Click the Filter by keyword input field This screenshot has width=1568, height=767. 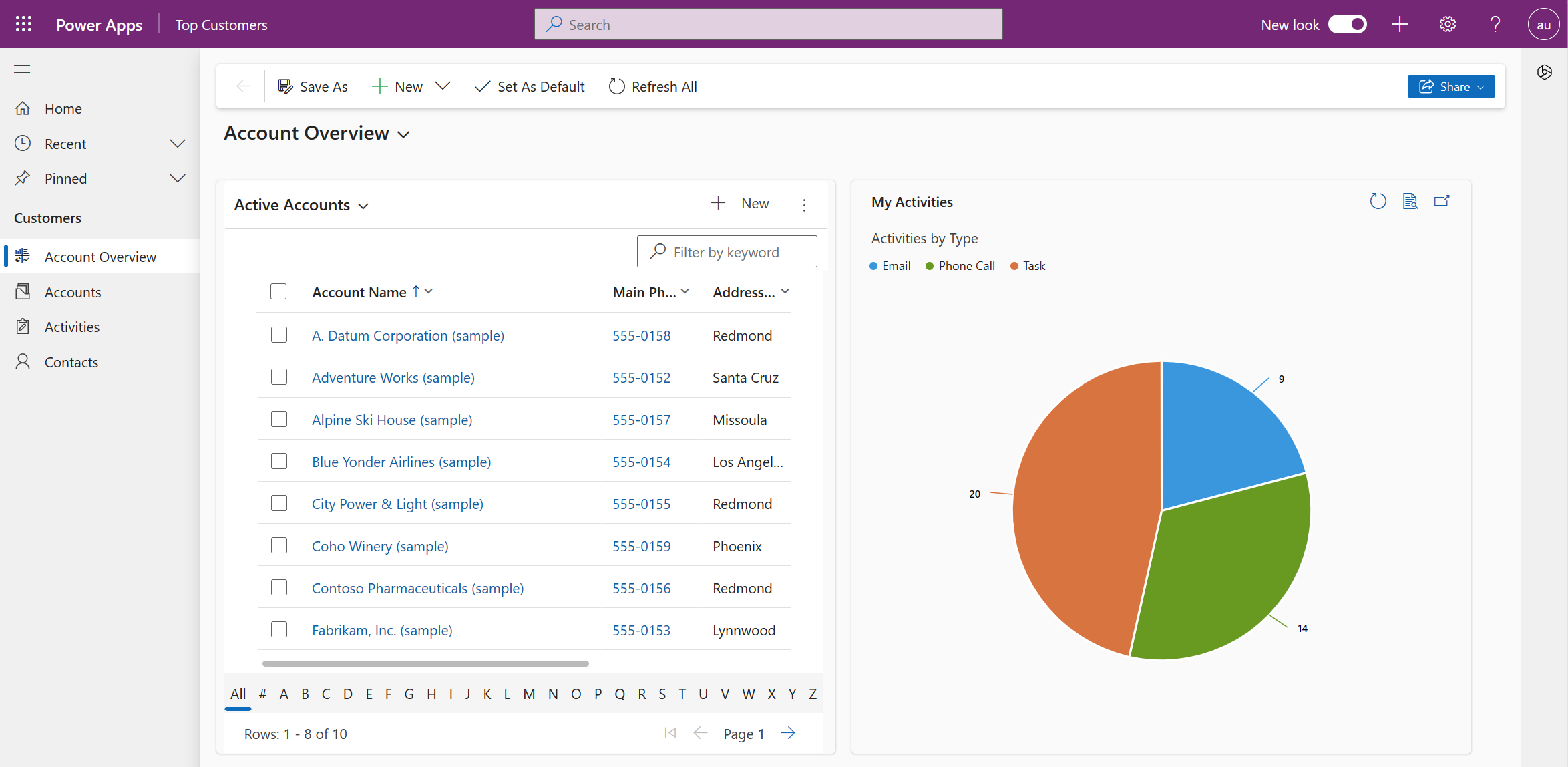726,252
